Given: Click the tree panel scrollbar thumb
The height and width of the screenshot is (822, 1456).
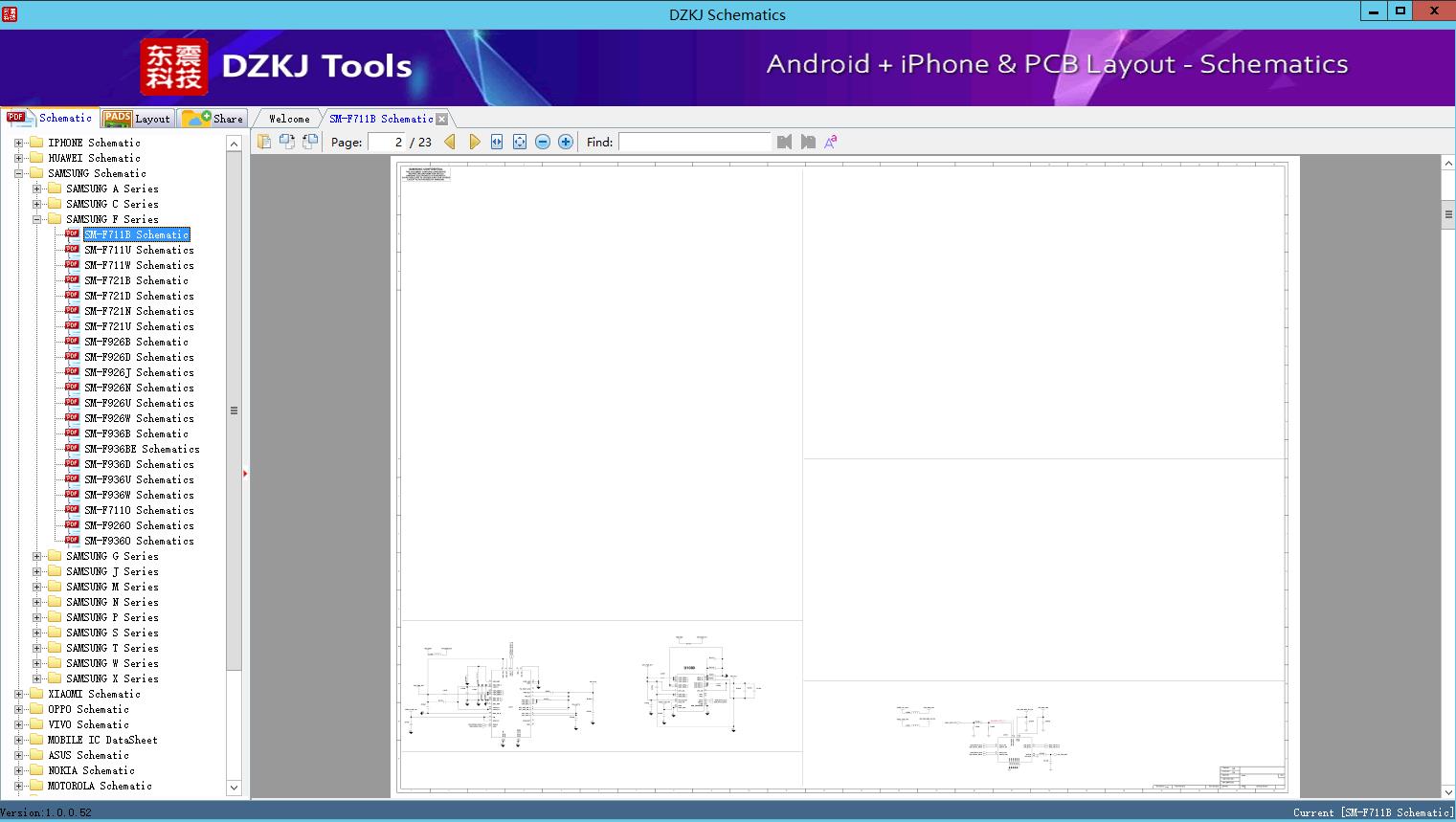Looking at the screenshot, I should [x=234, y=411].
